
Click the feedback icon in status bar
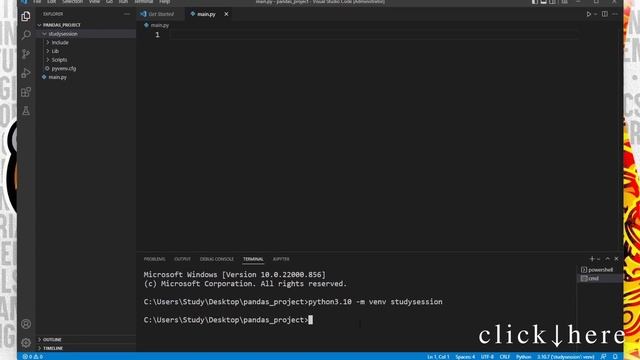tap(604, 356)
